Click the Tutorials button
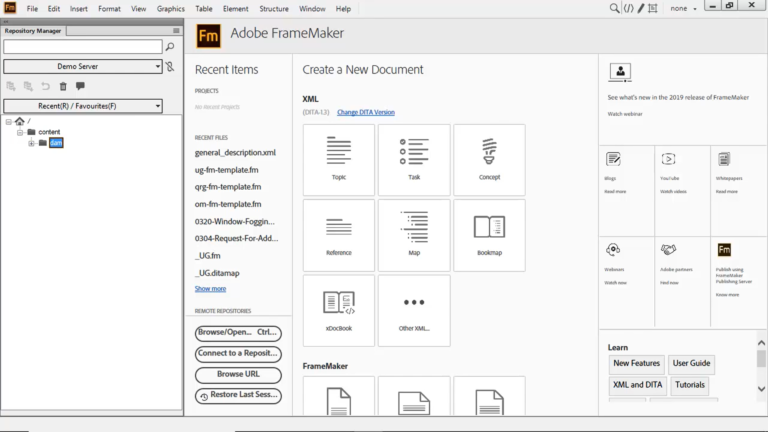Image resolution: width=768 pixels, height=432 pixels. [x=690, y=385]
